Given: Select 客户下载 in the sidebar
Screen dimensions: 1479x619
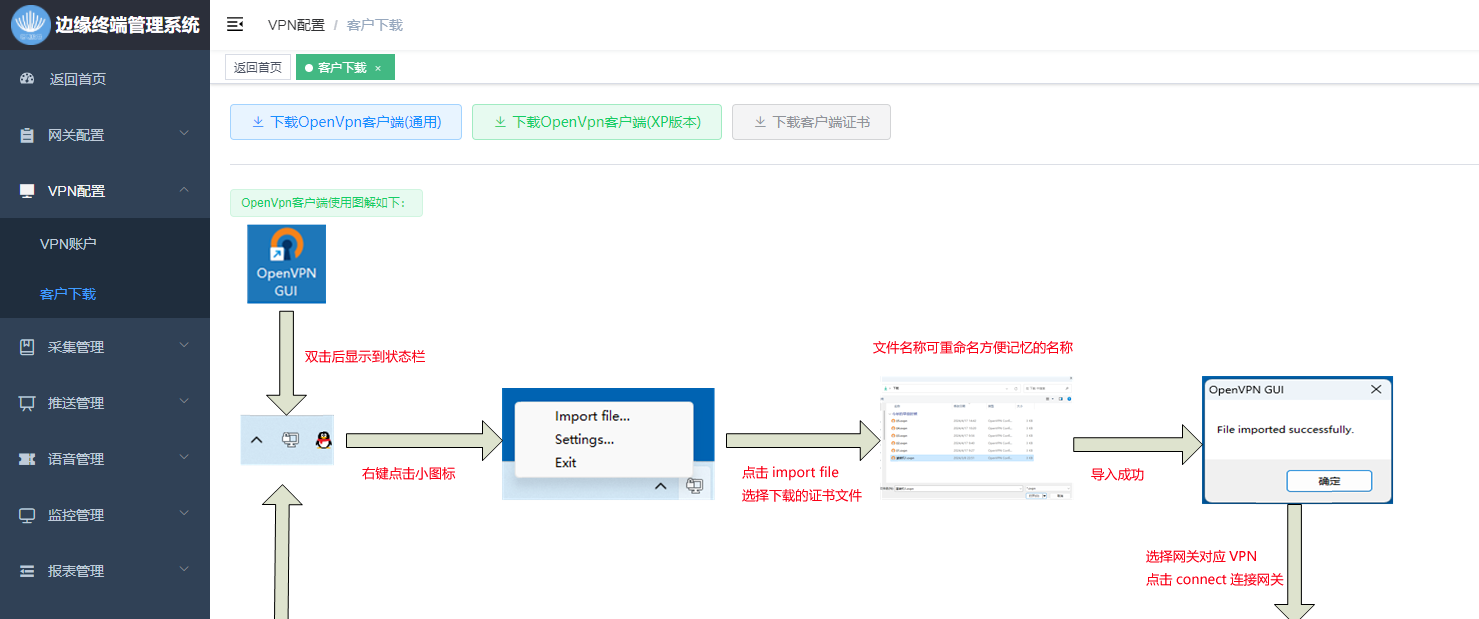Looking at the screenshot, I should pos(68,294).
